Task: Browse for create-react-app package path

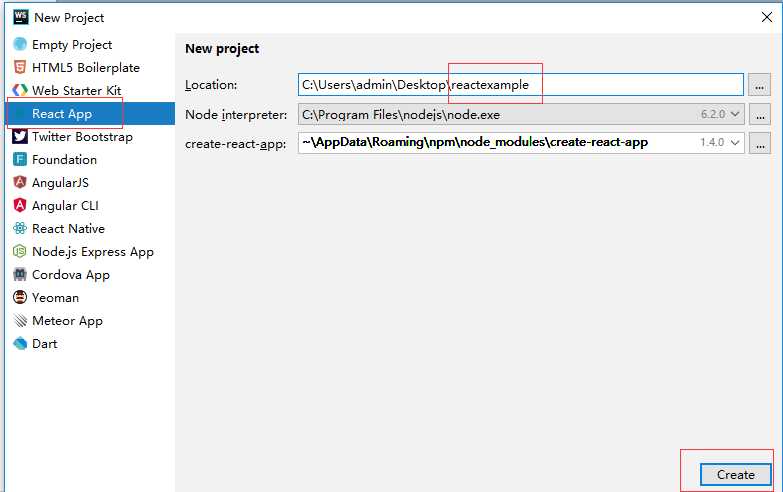Action: (x=759, y=143)
